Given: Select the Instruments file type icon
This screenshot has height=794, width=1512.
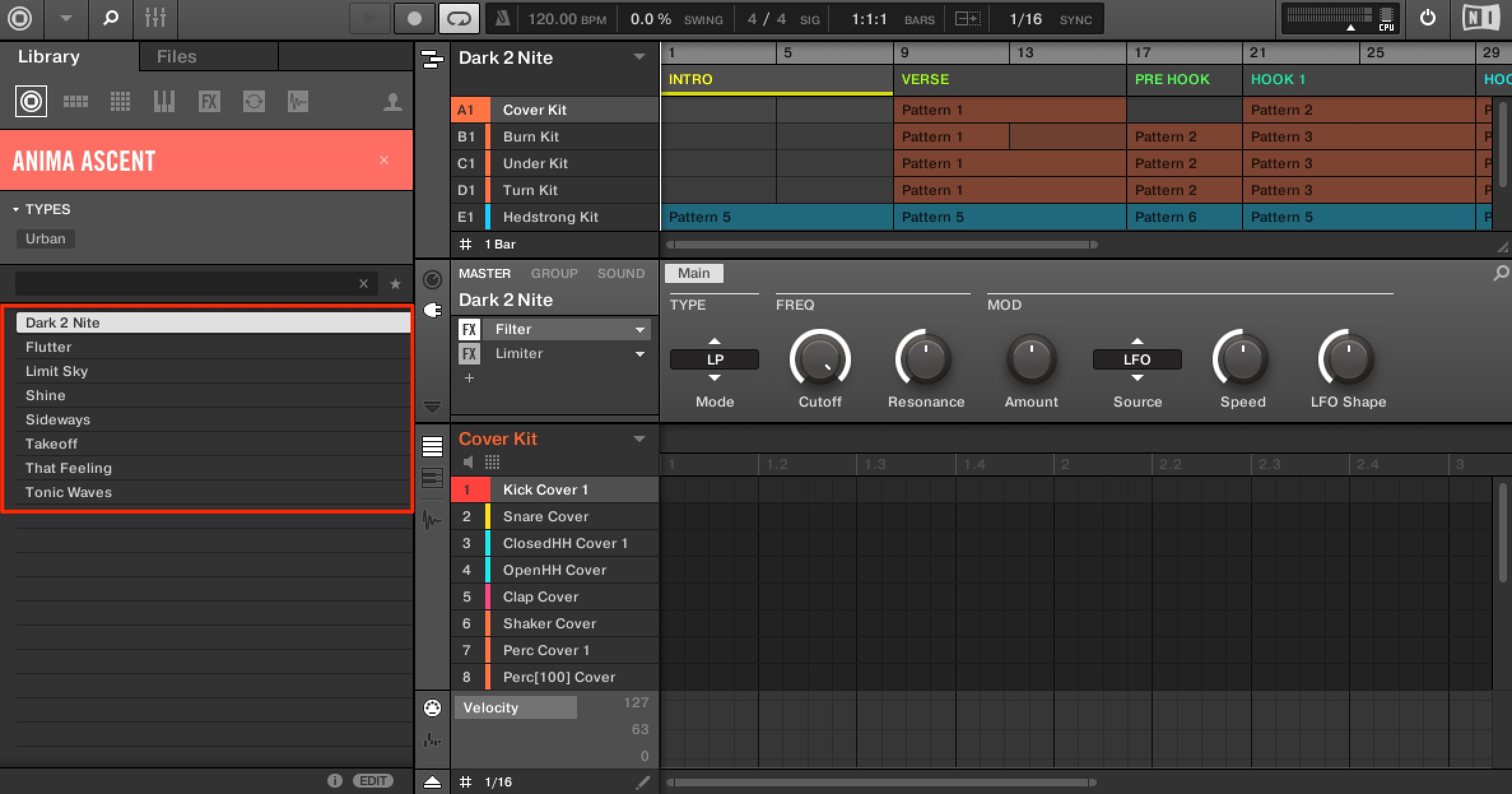Looking at the screenshot, I should (164, 101).
